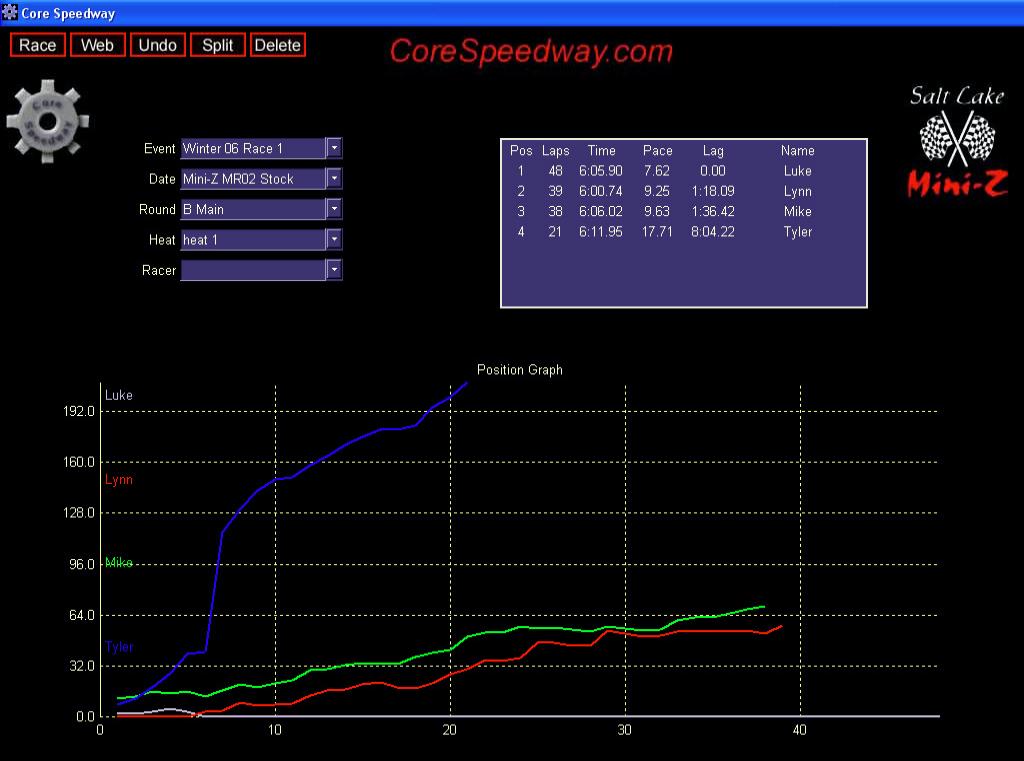Open the CoreSpeedway.com link

tap(531, 52)
